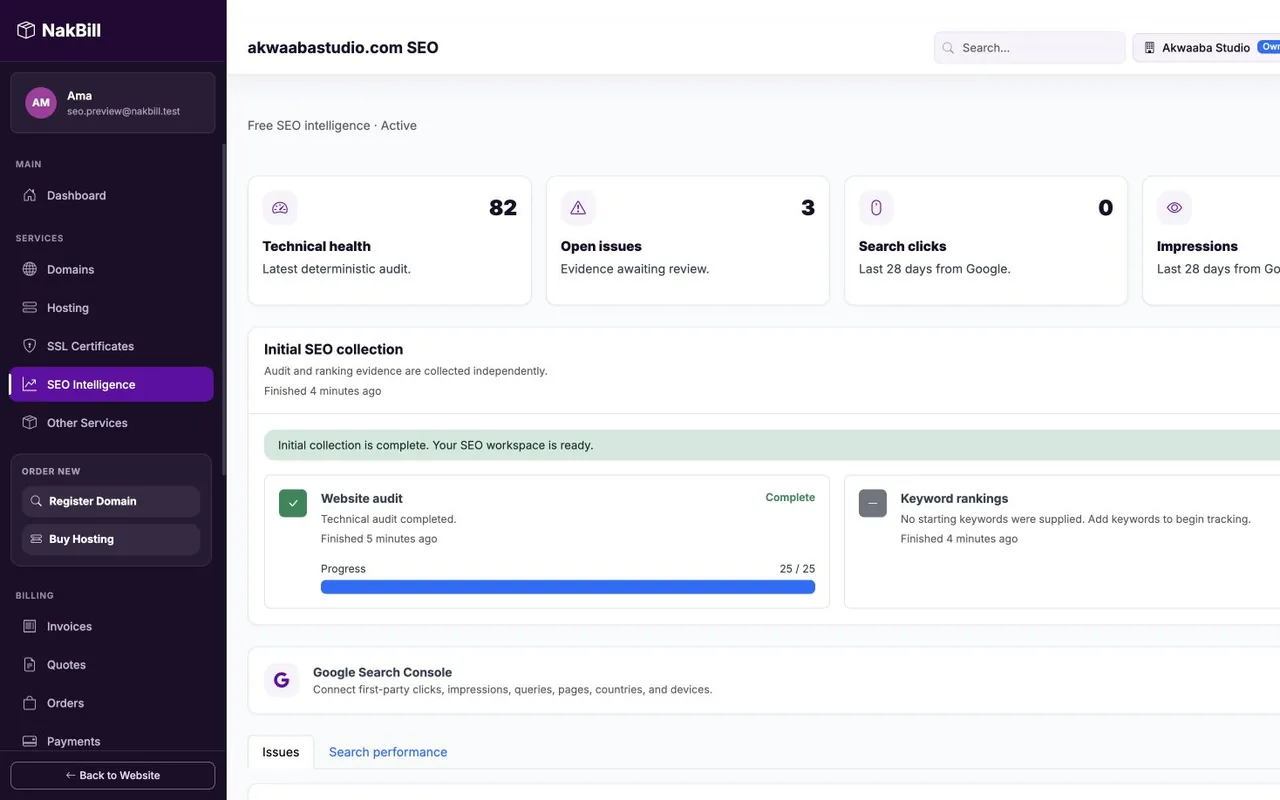Click the 'akwaabastudio.com SEO' page title
1280x800 pixels.
(343, 47)
